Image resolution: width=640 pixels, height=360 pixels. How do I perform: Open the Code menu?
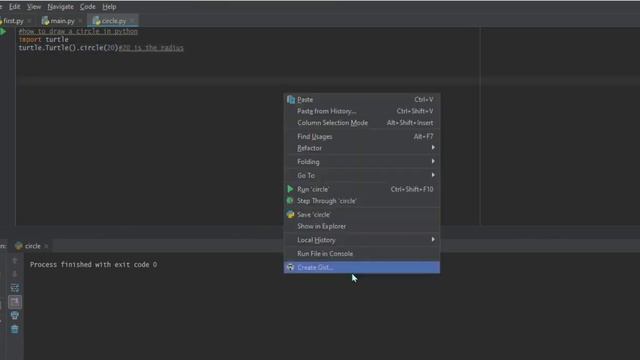(x=87, y=7)
